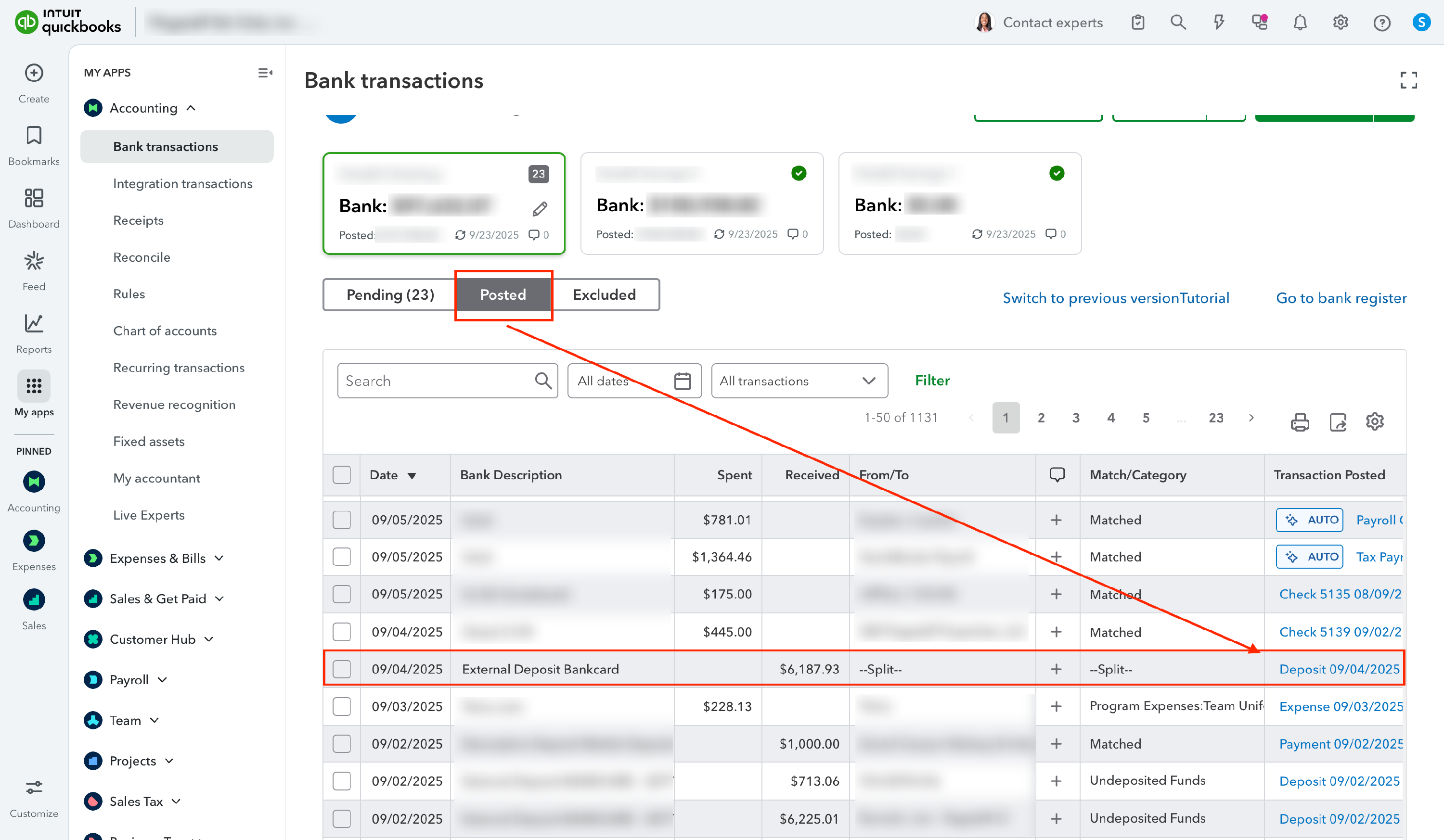1444x840 pixels.
Task: Collapse the My Apps sidebar menu icon
Action: pyautogui.click(x=265, y=73)
